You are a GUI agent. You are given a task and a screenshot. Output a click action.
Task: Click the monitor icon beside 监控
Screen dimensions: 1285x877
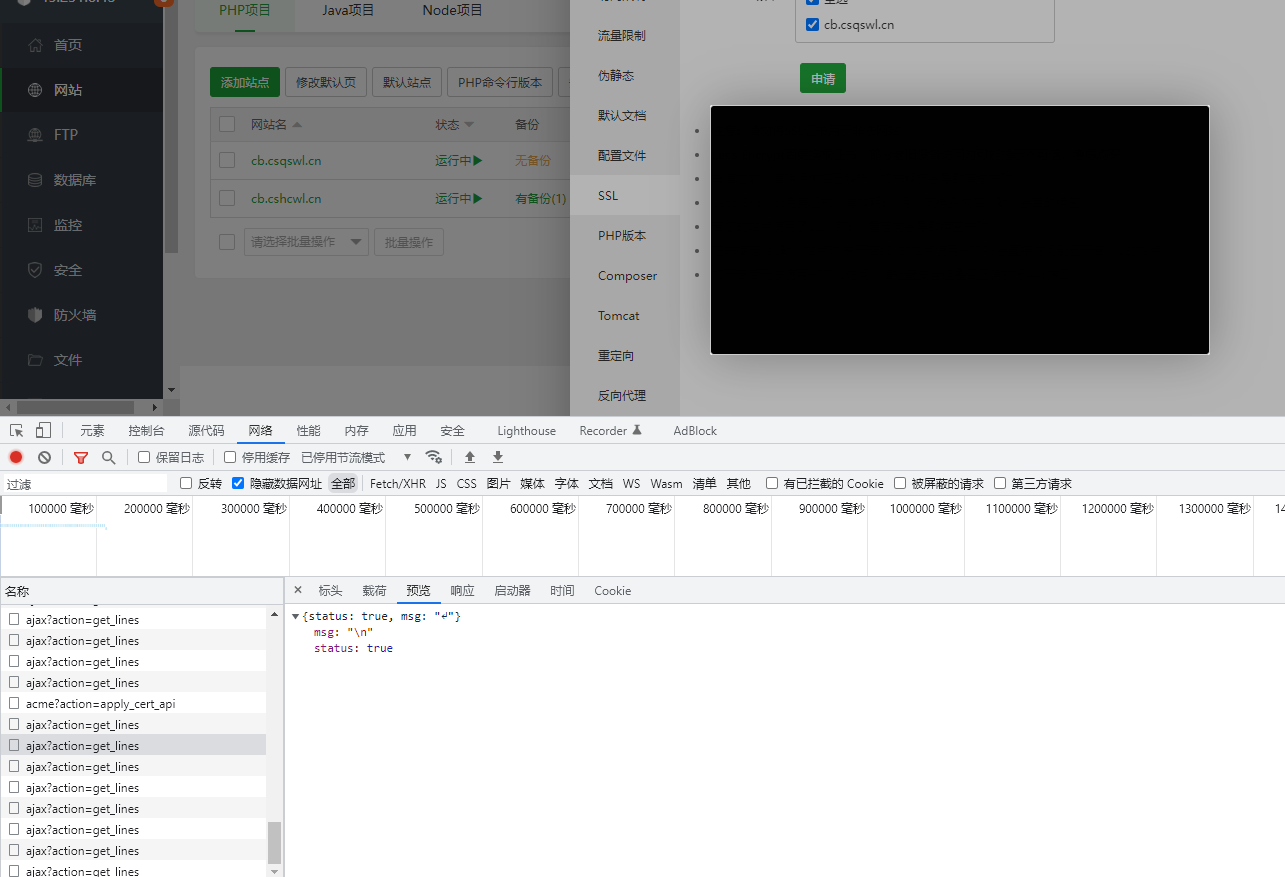click(35, 225)
